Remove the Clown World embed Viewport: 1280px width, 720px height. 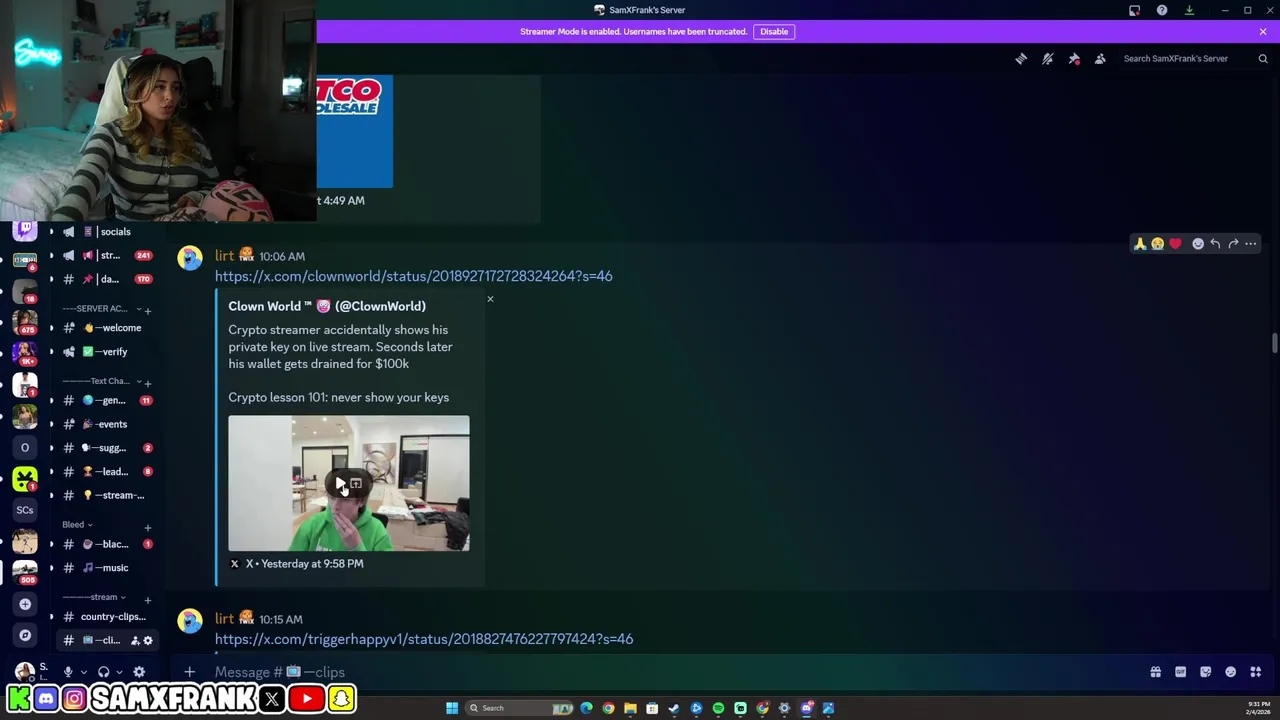click(490, 299)
